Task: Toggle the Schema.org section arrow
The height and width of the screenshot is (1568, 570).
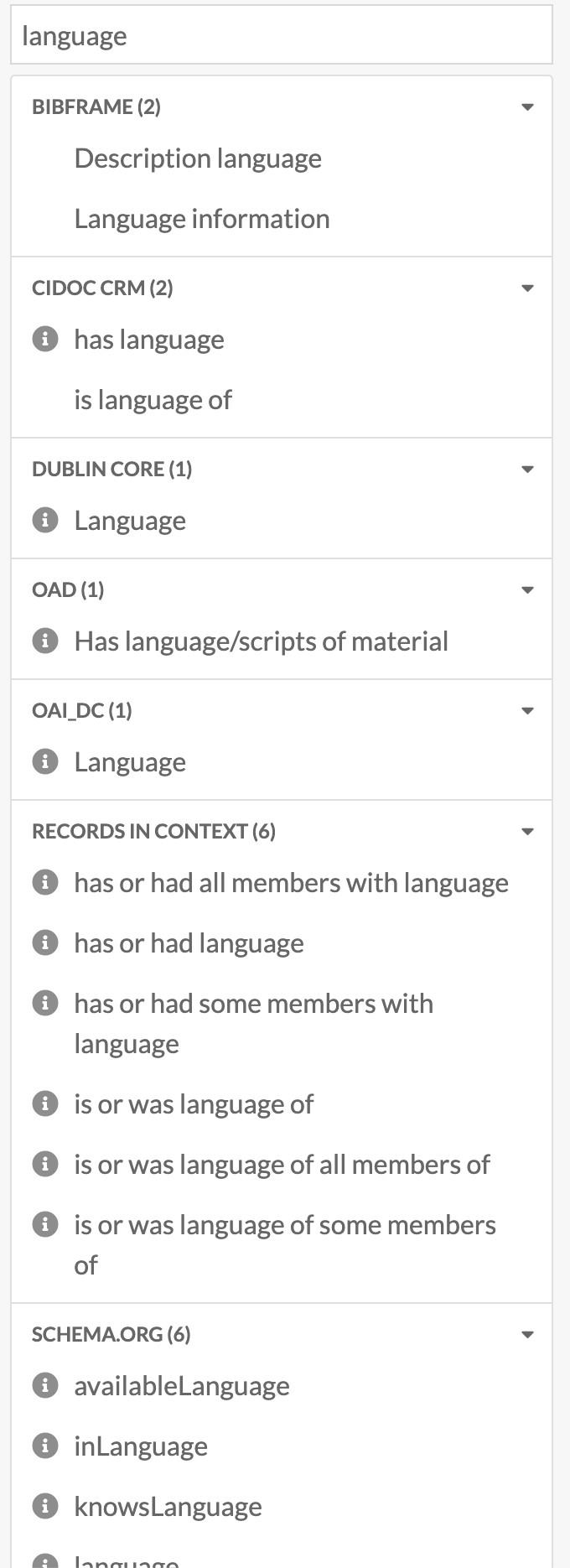Action: click(527, 1335)
